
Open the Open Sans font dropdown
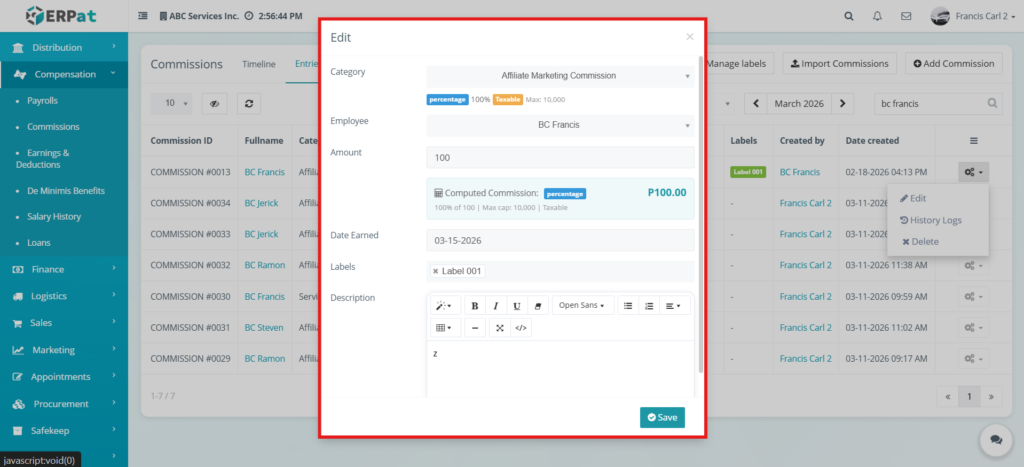tap(583, 306)
